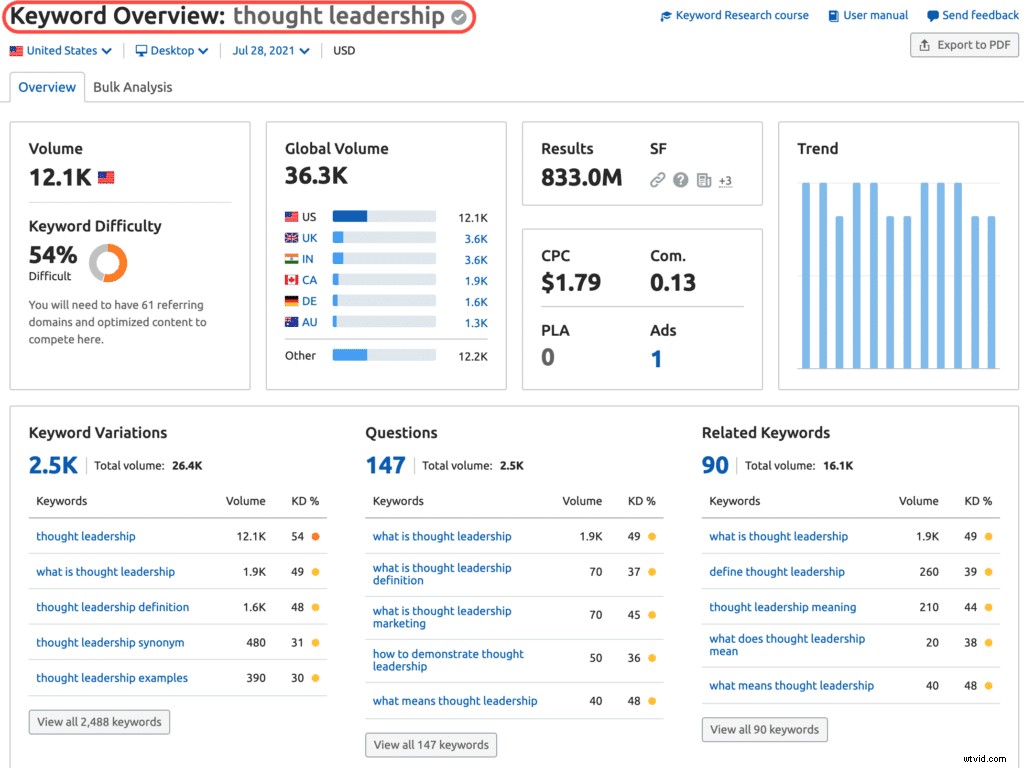Click the Send feedback speech bubble icon
The image size is (1024, 768).
tap(931, 15)
